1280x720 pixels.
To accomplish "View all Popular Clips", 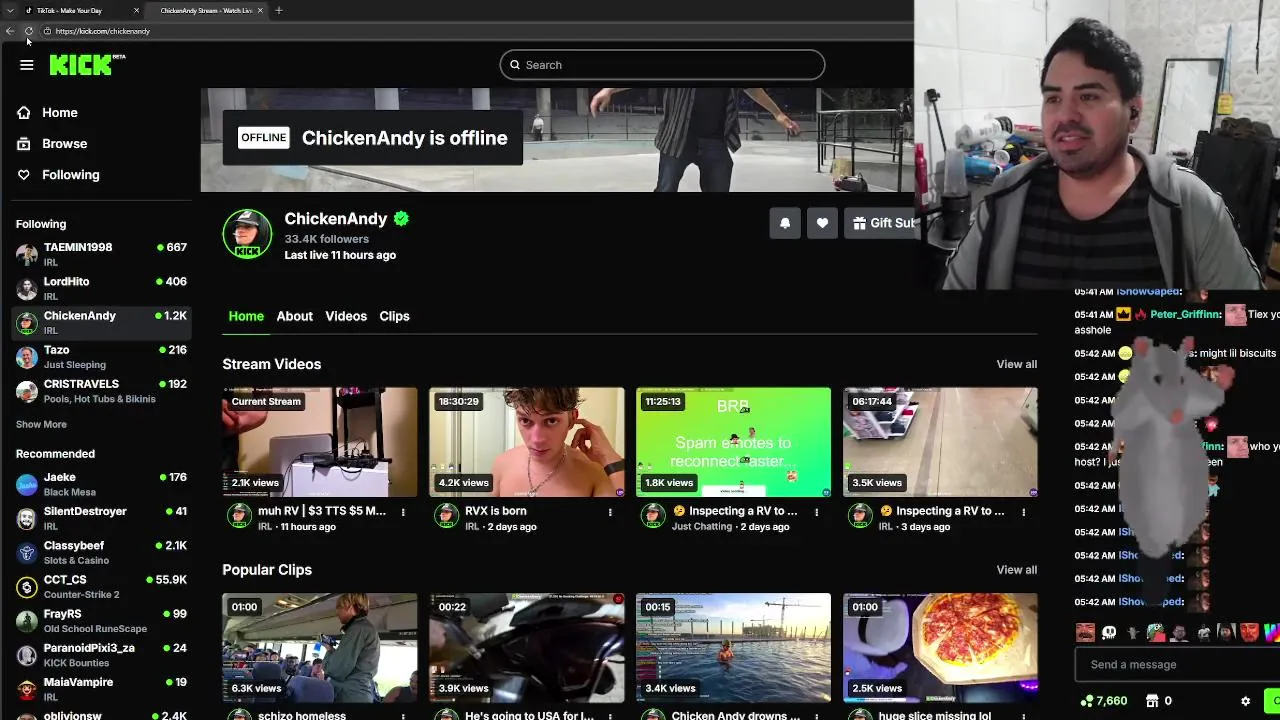I will 1016,570.
